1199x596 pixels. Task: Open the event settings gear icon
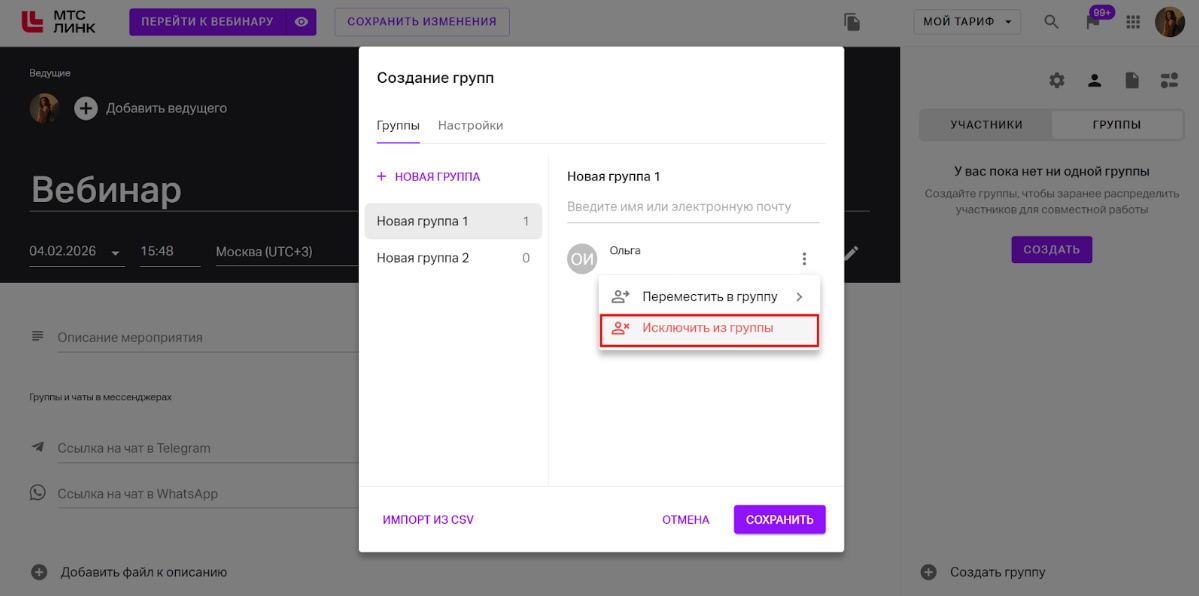tap(1057, 80)
